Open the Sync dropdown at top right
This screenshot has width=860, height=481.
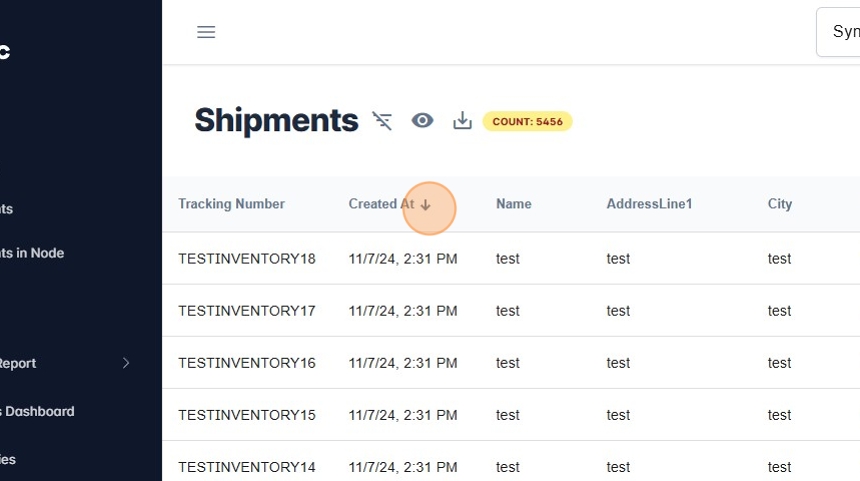[840, 32]
